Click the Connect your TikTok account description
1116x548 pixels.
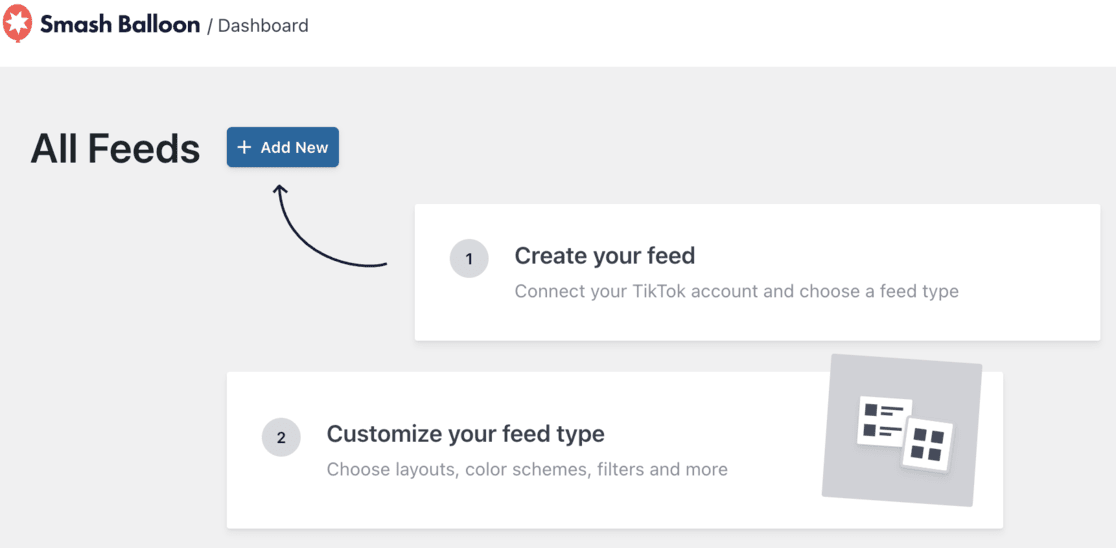[736, 292]
